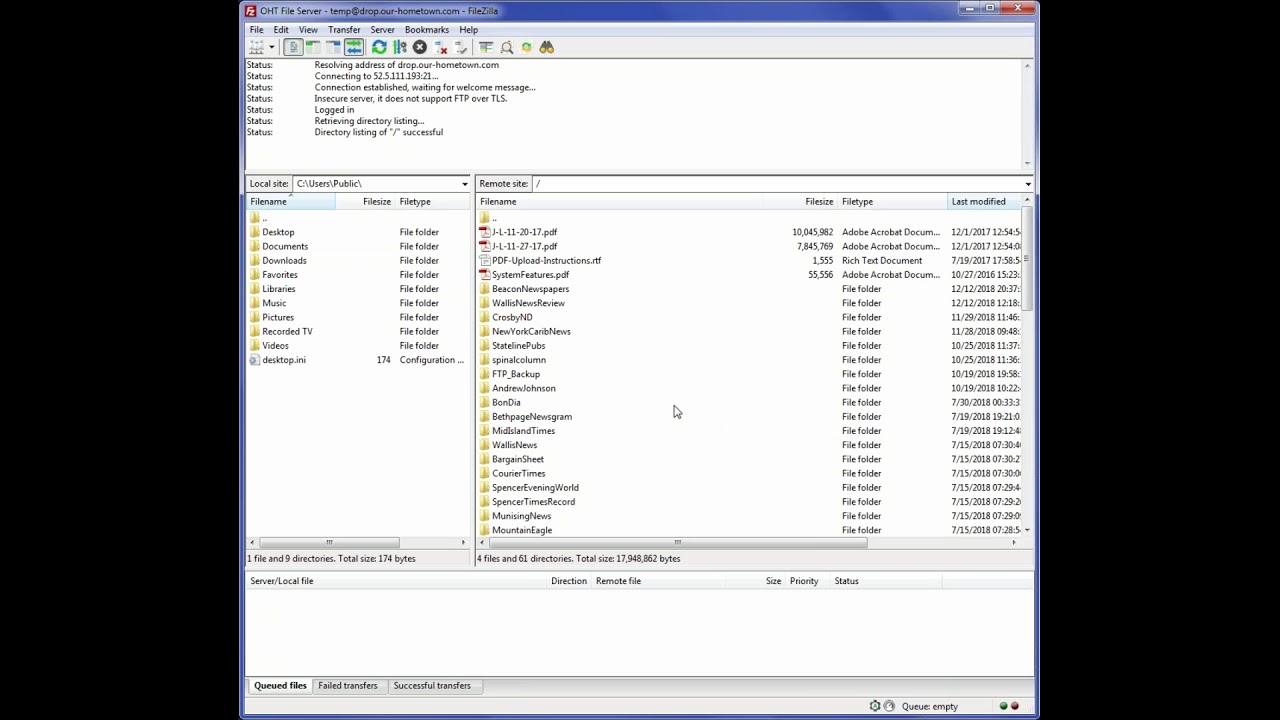The image size is (1280, 720).
Task: Open the Bookmarks menu
Action: [x=427, y=30]
